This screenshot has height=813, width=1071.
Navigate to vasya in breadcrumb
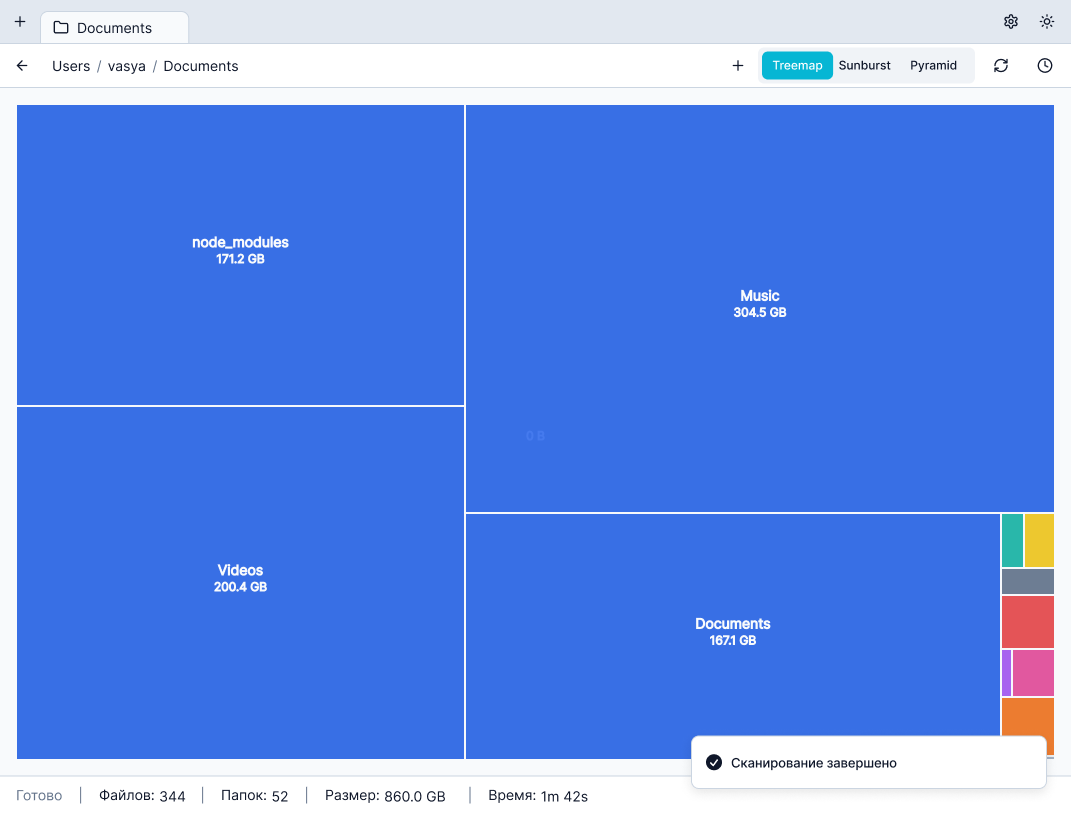(x=127, y=67)
